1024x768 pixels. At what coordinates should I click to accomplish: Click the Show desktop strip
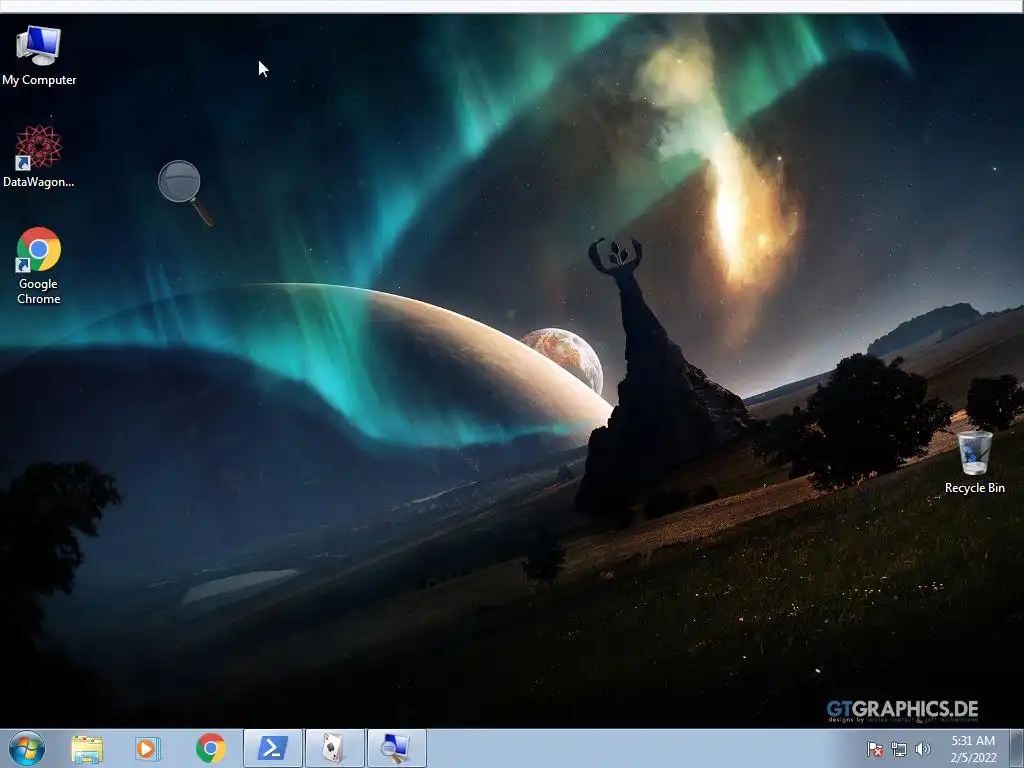(x=1017, y=748)
